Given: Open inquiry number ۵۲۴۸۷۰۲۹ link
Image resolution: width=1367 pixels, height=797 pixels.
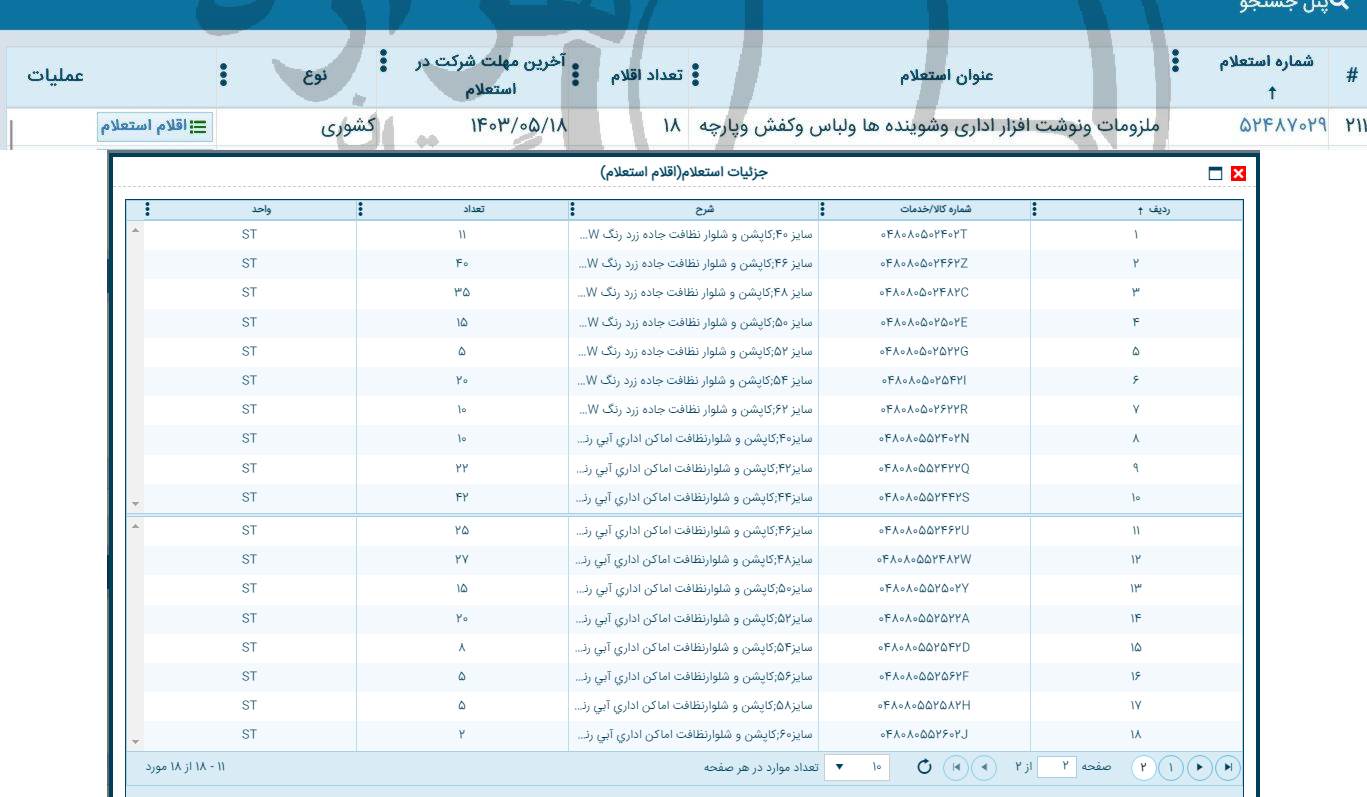Looking at the screenshot, I should 1282,126.
